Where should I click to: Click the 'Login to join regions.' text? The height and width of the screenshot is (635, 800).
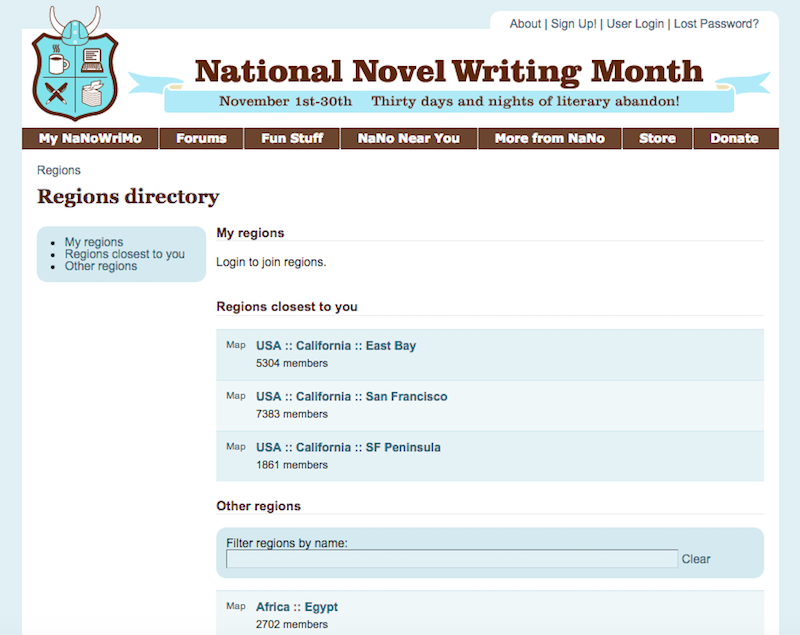tap(271, 262)
